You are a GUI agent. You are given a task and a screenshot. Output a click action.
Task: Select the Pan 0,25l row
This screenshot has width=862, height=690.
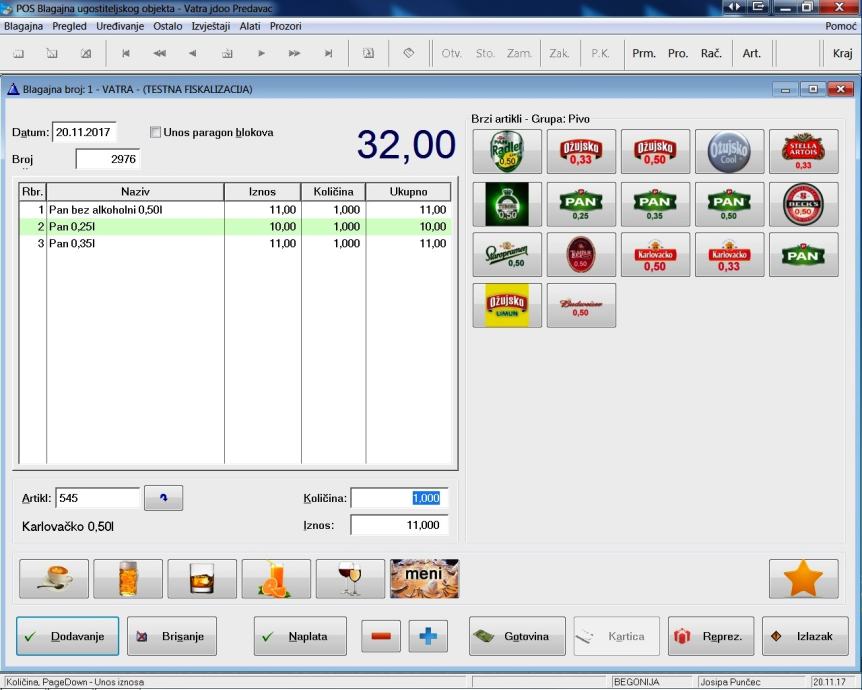click(x=235, y=227)
